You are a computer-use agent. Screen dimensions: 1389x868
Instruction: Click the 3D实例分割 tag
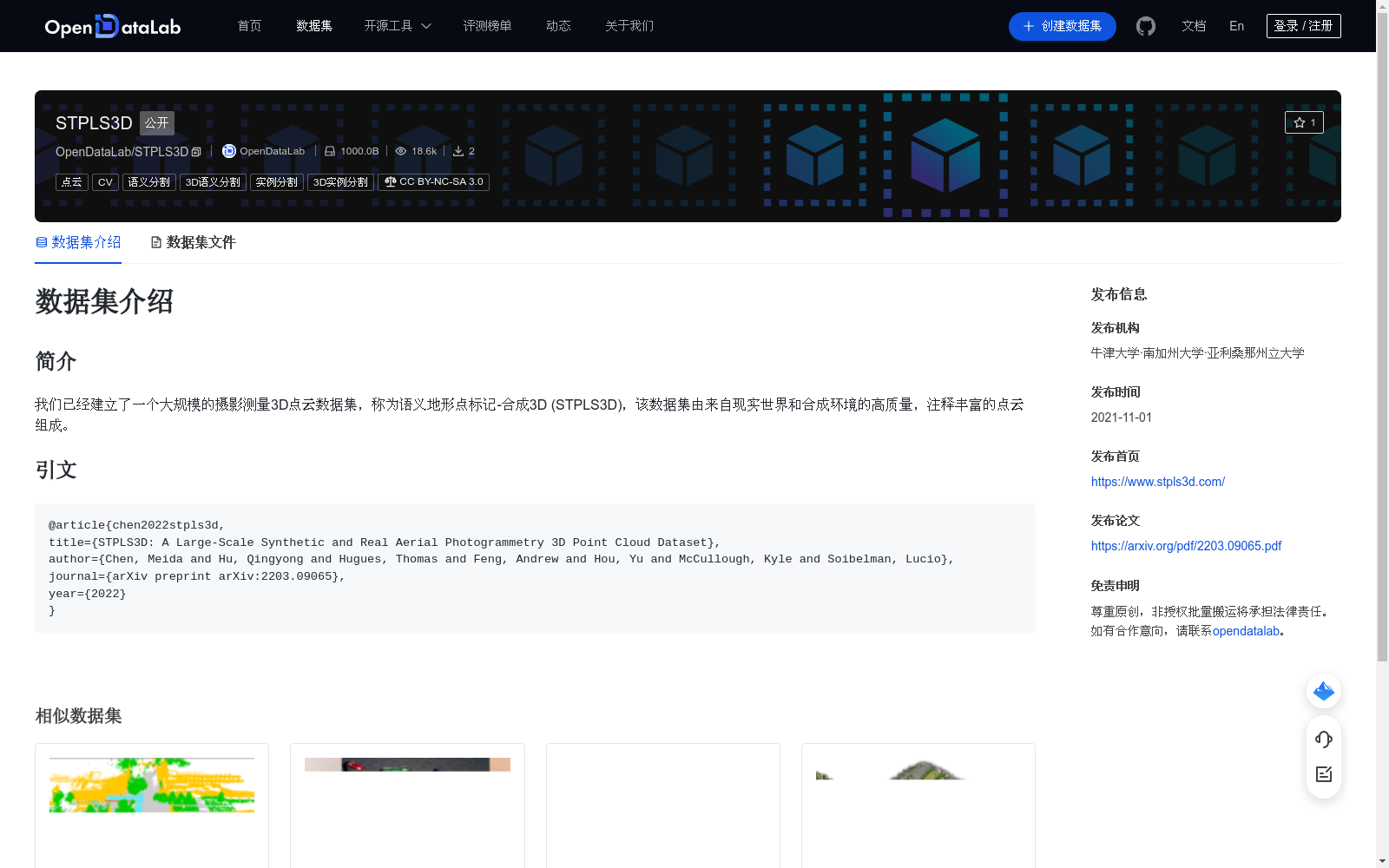pyautogui.click(x=340, y=182)
